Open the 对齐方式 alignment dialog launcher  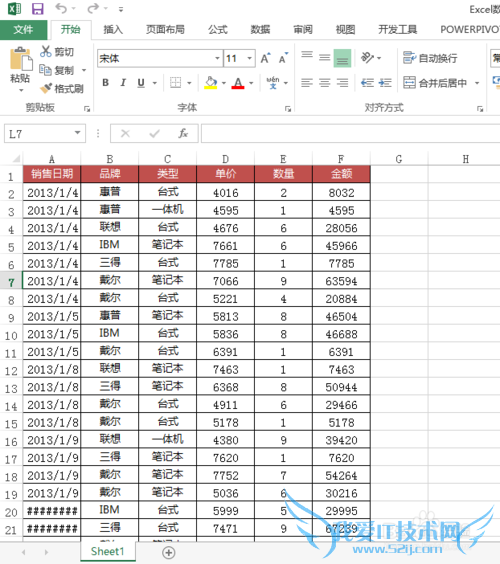tap(480, 109)
